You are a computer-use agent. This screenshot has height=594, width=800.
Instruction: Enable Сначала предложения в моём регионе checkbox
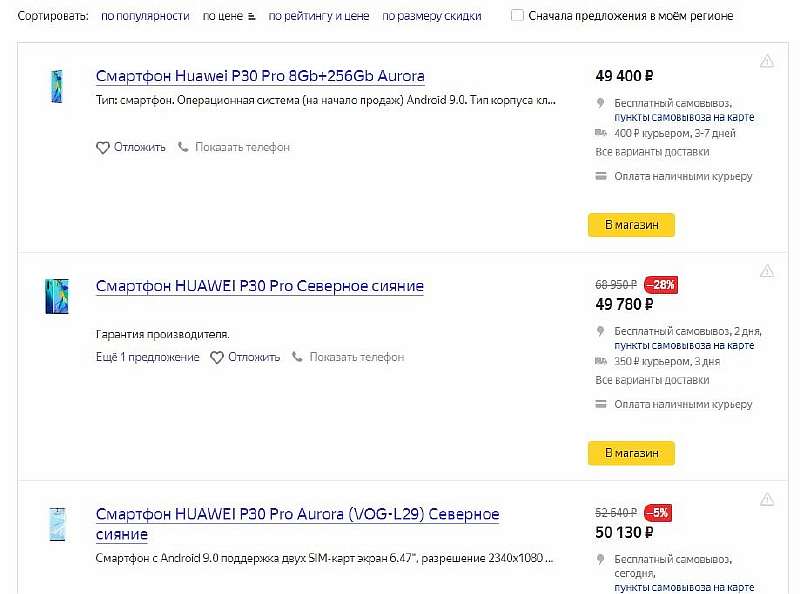(x=517, y=16)
